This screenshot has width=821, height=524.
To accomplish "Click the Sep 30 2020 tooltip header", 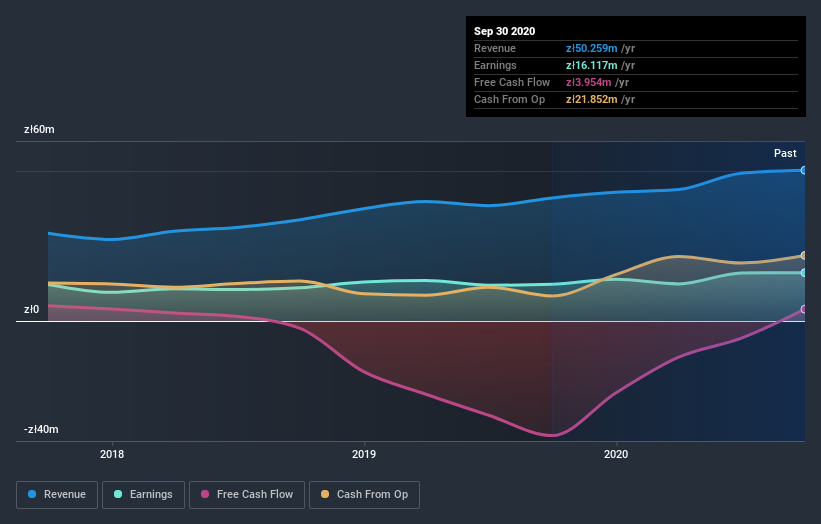I will pyautogui.click(x=504, y=31).
